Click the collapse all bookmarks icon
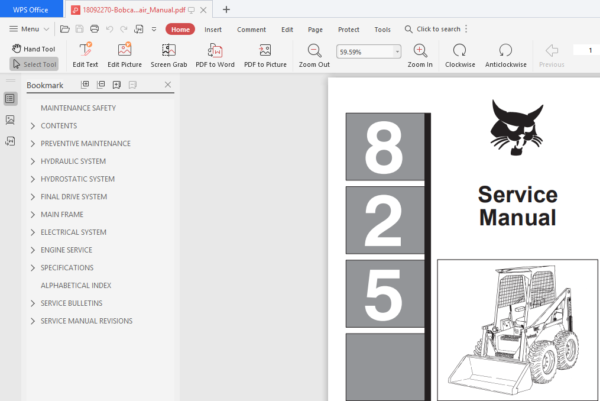Viewport: 600px width, 401px height. 101,85
